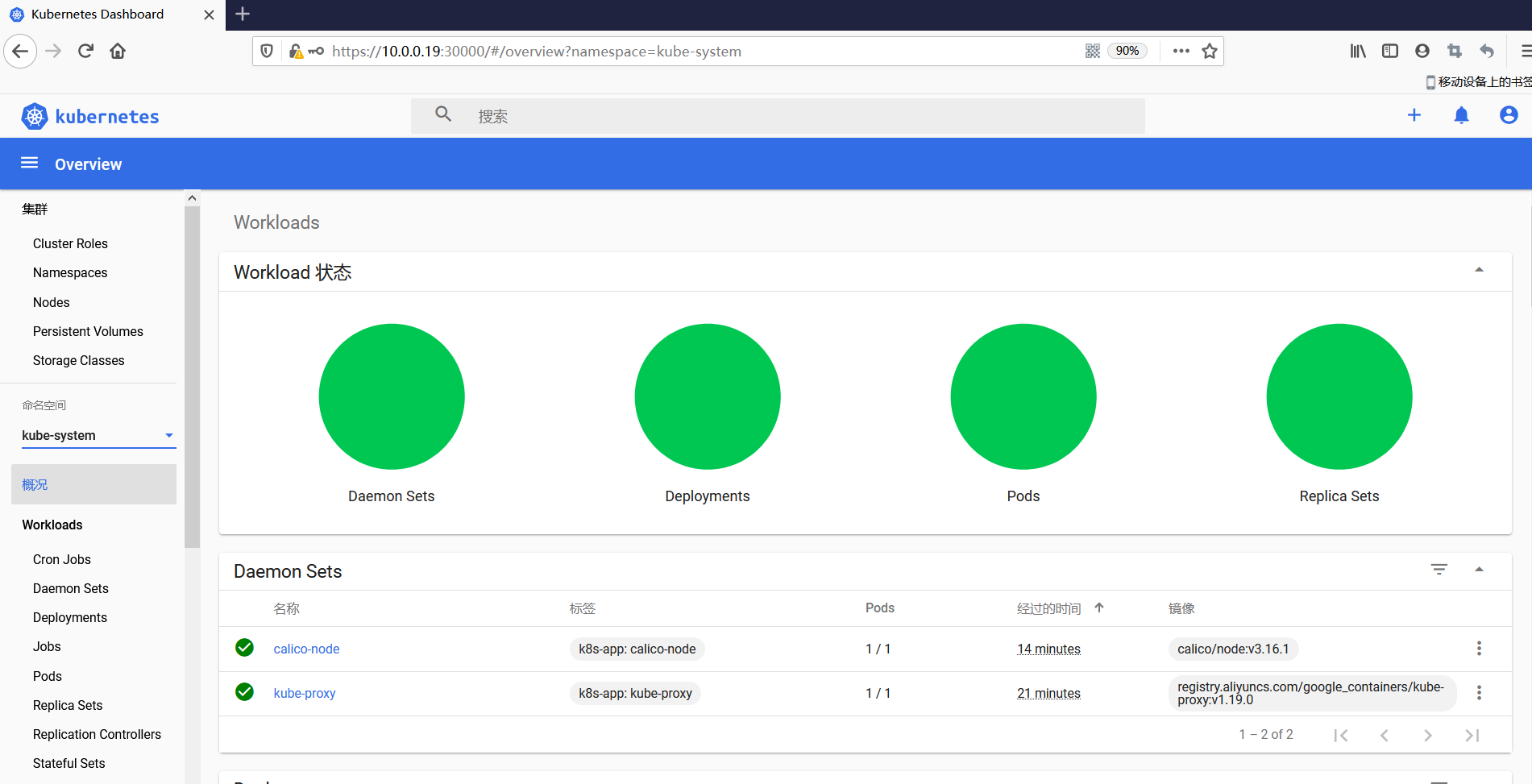1532x784 pixels.
Task: Click the screenshot crop icon in toolbar
Action: (x=1455, y=52)
